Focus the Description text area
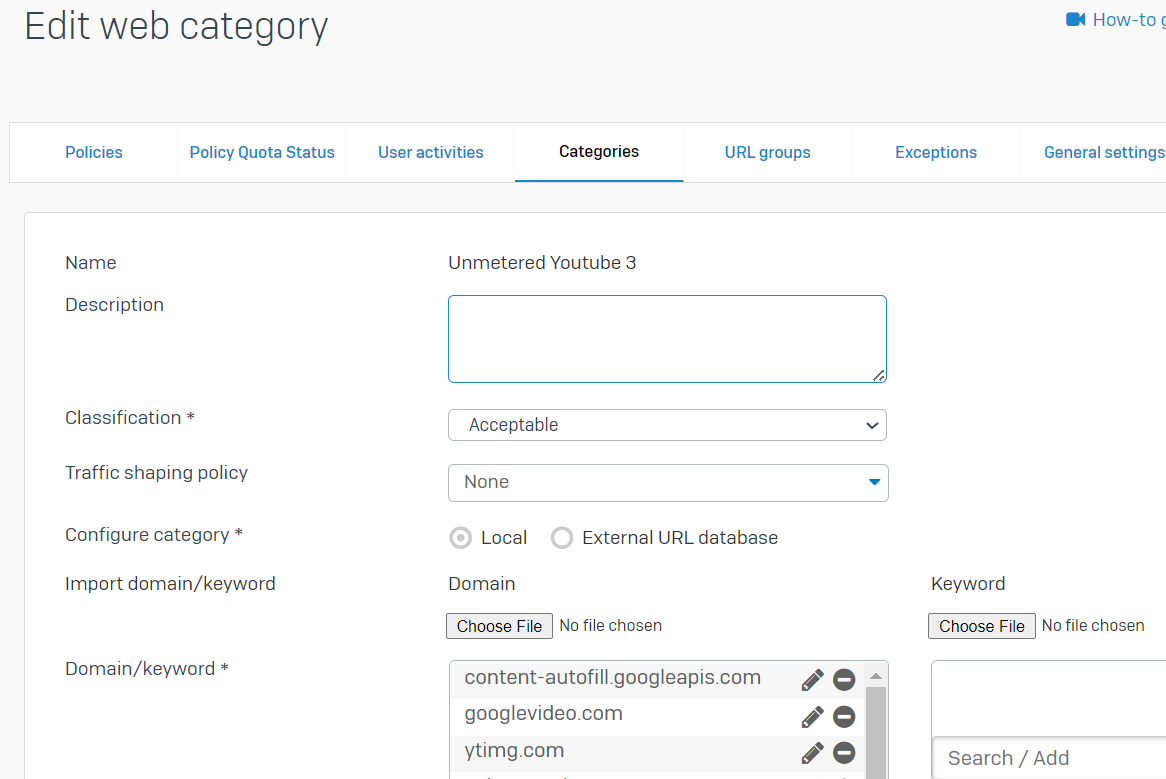1166x779 pixels. pos(667,339)
